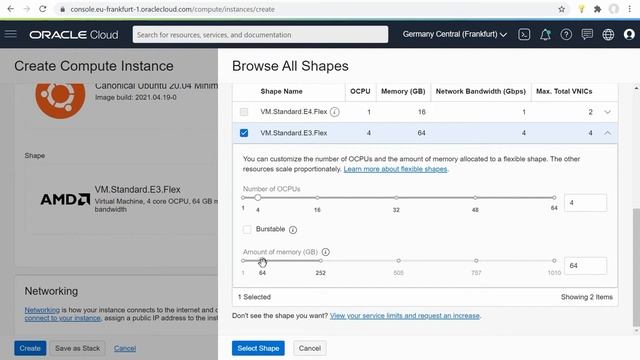This screenshot has height=360, width=640.
Task: Click the OCPU count input field
Action: [x=585, y=202]
